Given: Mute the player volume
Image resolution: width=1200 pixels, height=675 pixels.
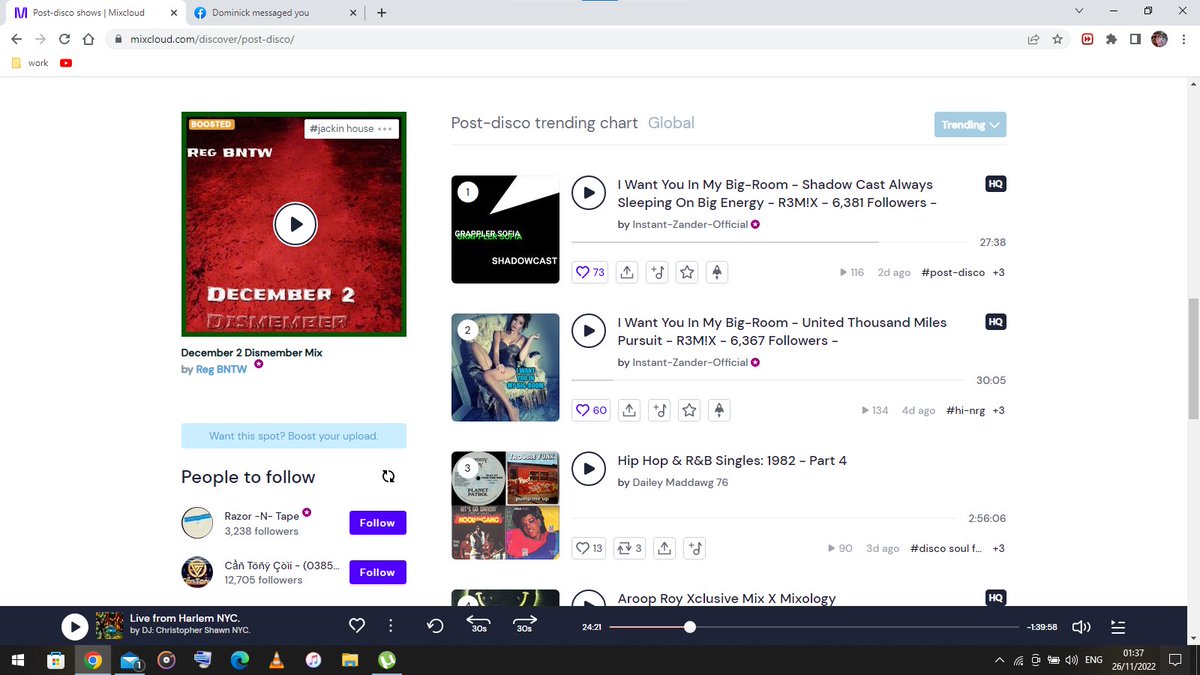Looking at the screenshot, I should (x=1081, y=627).
